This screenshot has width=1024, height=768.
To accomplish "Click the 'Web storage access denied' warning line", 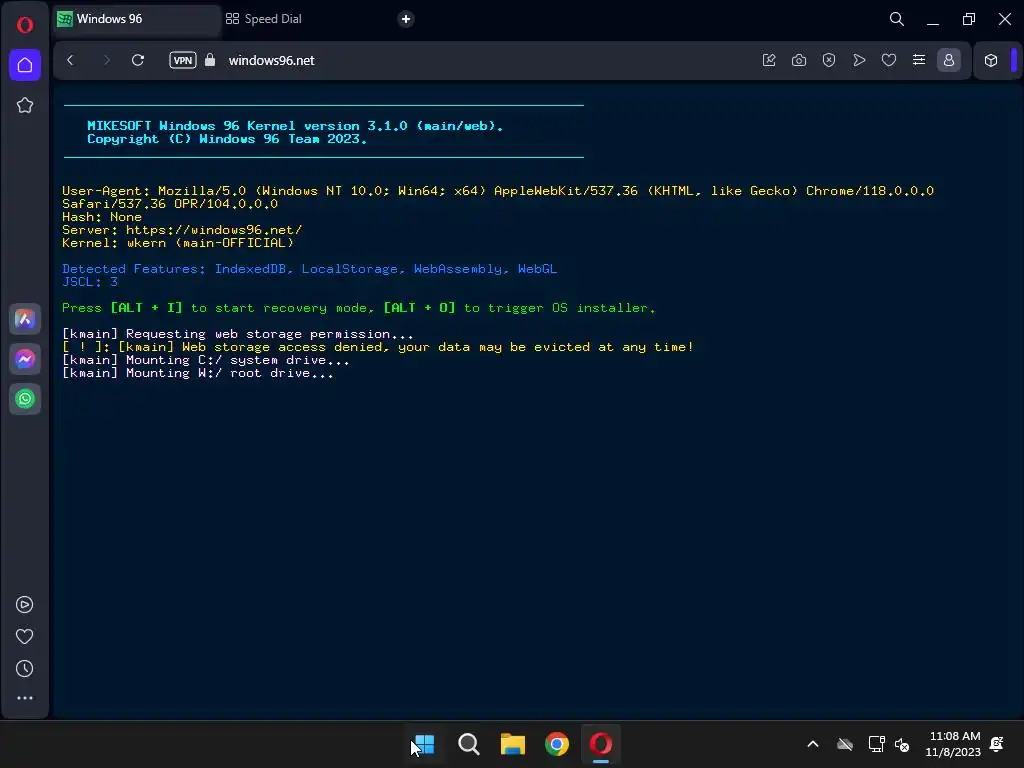I will [x=378, y=347].
